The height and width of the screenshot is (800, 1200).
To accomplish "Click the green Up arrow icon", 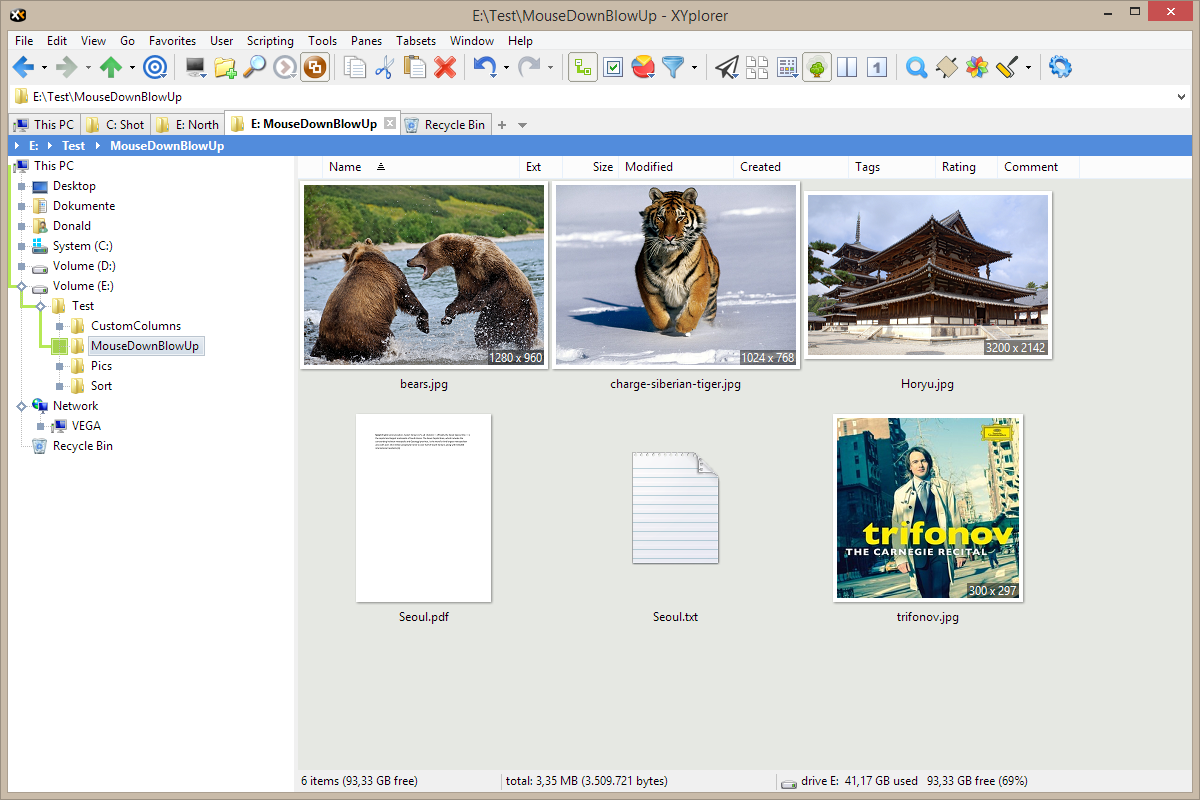I will point(110,68).
